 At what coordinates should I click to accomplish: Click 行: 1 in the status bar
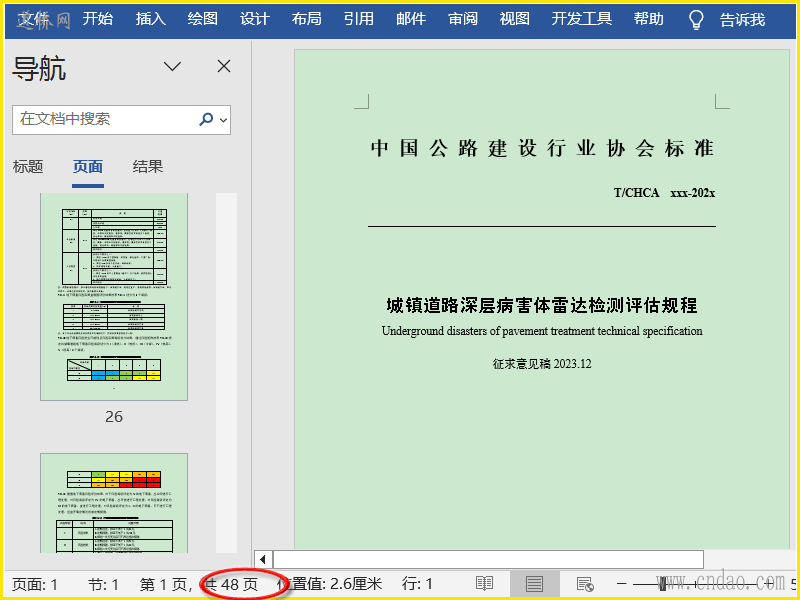(x=417, y=584)
